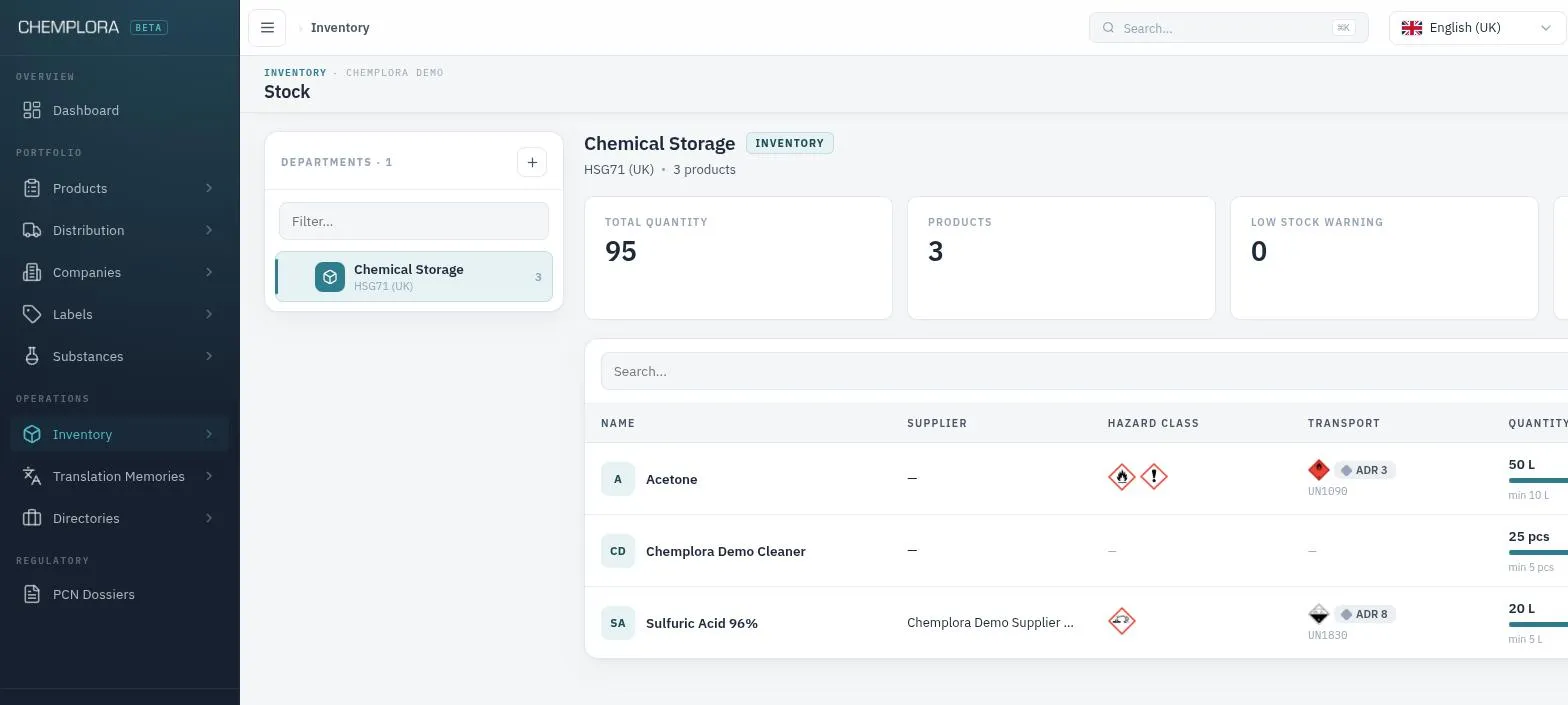Open Sulfuric Acid 96% product

(x=1076, y=623)
